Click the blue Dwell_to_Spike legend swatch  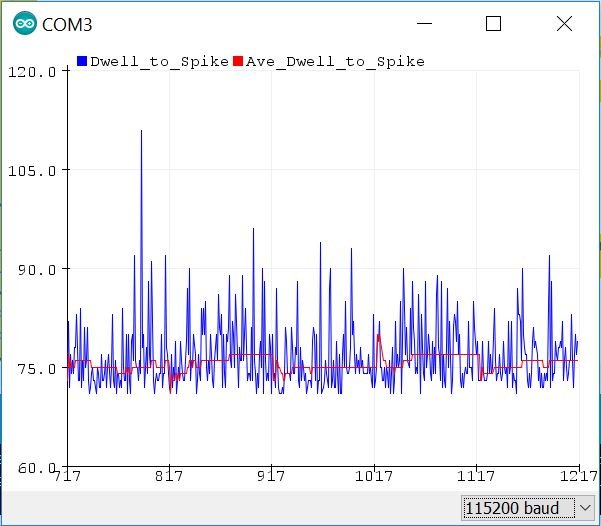[82, 61]
